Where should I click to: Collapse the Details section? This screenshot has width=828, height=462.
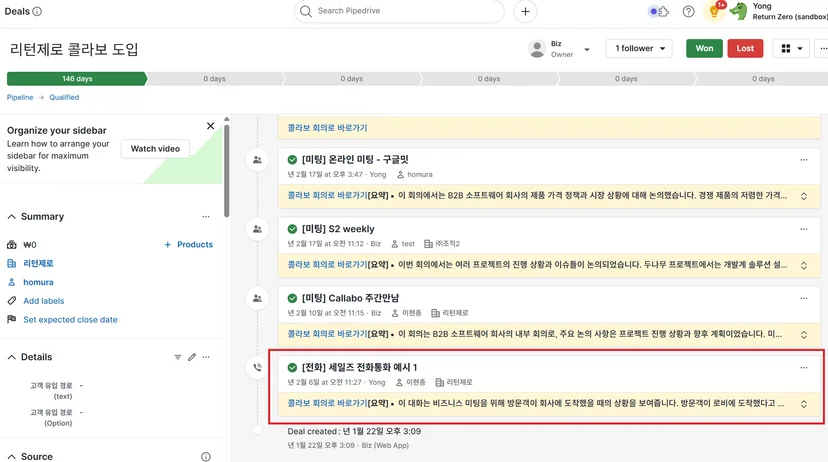[12, 357]
